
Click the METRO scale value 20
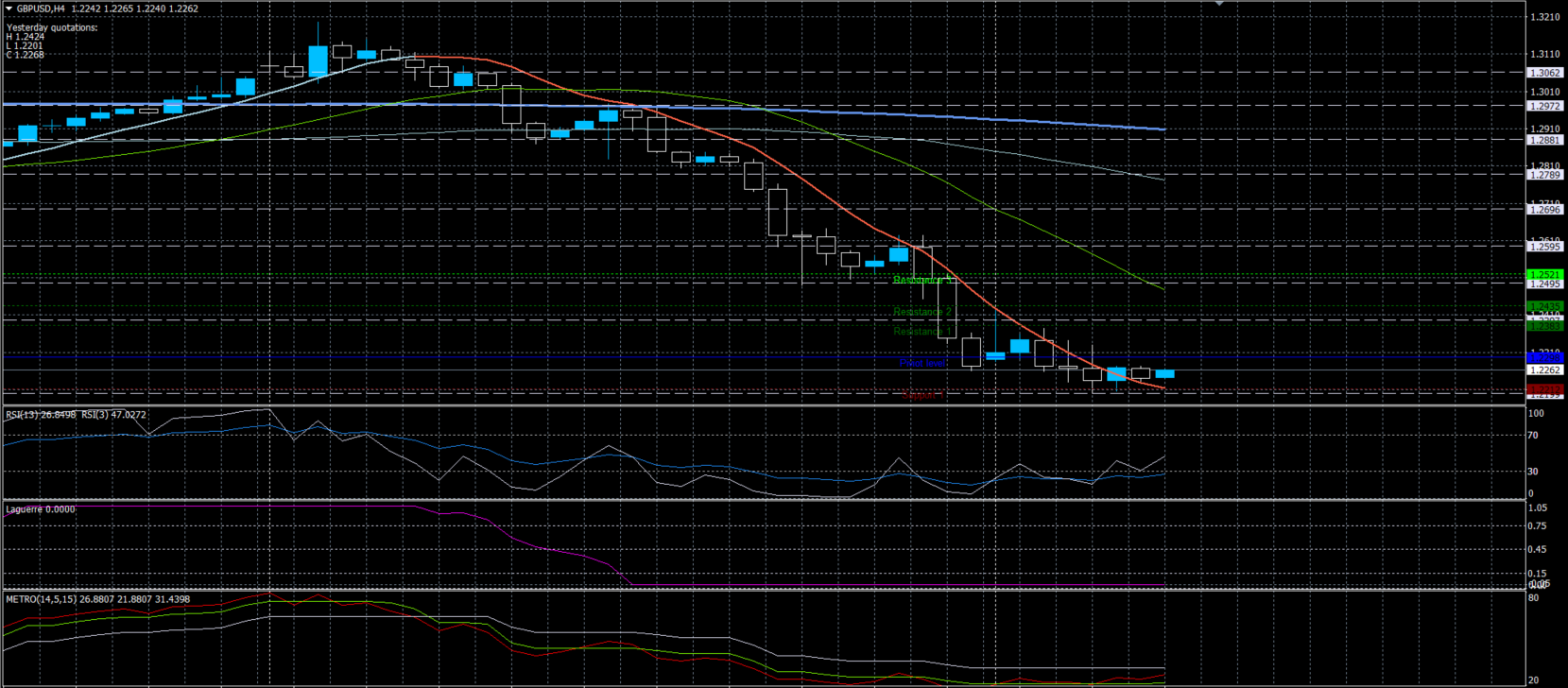pyautogui.click(x=1533, y=680)
